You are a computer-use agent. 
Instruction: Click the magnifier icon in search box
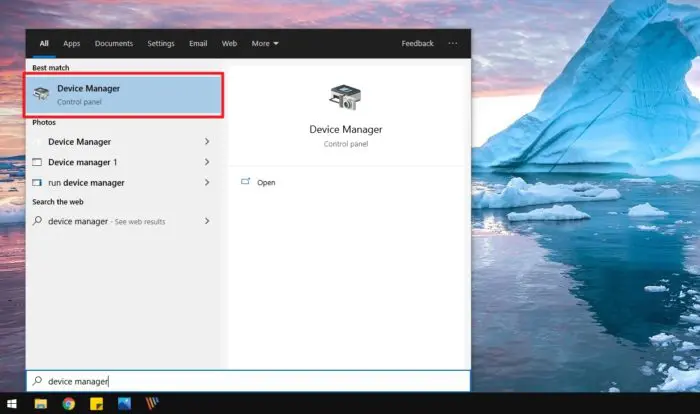click(38, 381)
